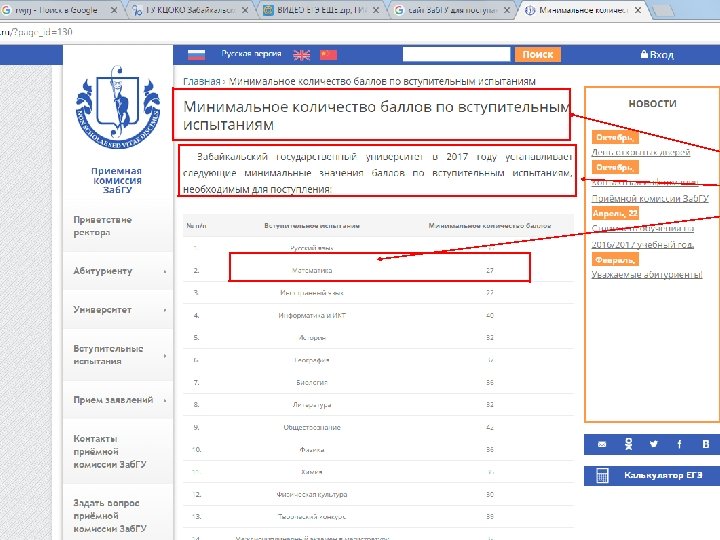Switch to English via UK flag
The image size is (720, 540).
[x=302, y=55]
